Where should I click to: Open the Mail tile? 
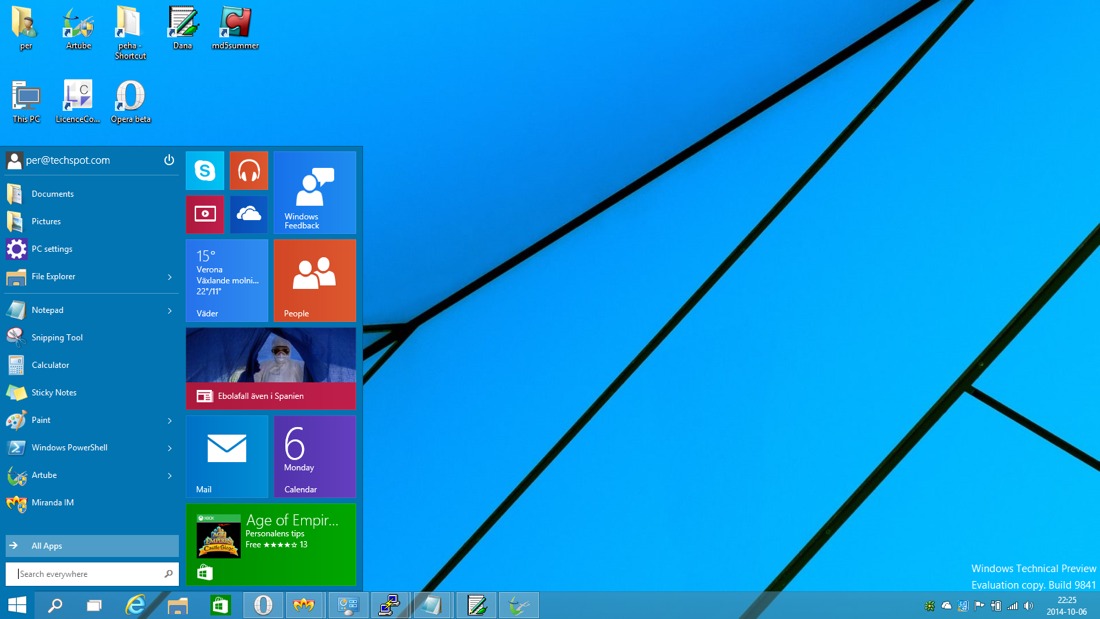pyautogui.click(x=227, y=456)
